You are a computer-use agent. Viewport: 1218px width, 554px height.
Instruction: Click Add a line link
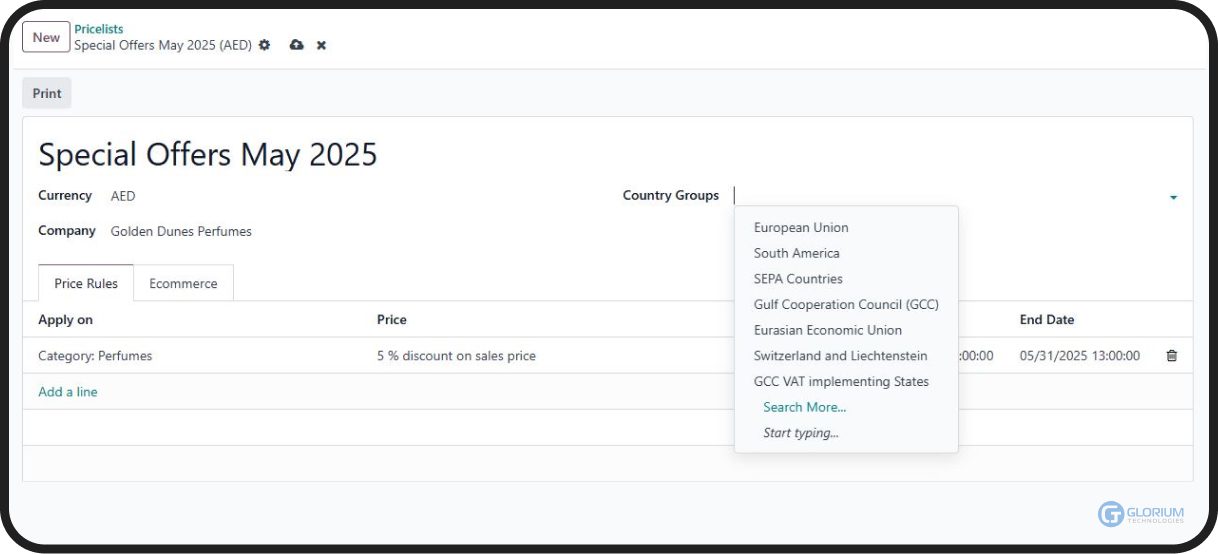68,392
